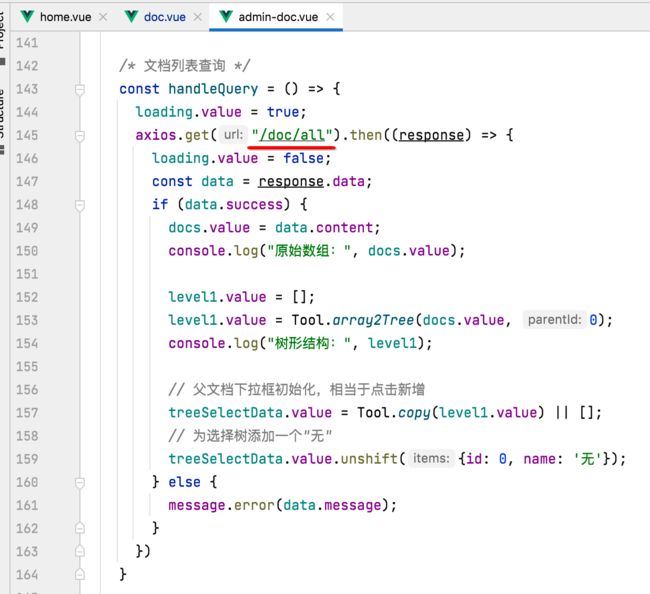Click the "原始数组: " string literal

pos(309,251)
